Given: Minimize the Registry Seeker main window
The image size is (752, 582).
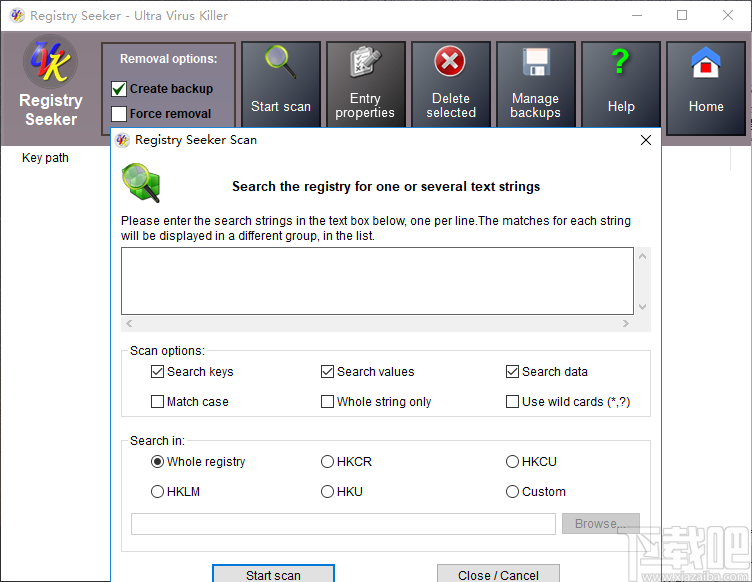Looking at the screenshot, I should tap(637, 15).
